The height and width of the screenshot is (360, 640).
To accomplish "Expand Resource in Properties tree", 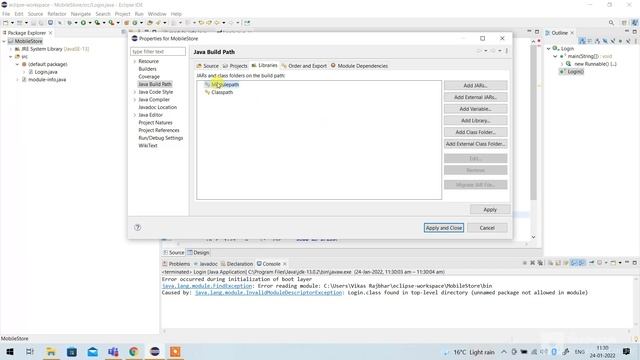I will click(135, 61).
